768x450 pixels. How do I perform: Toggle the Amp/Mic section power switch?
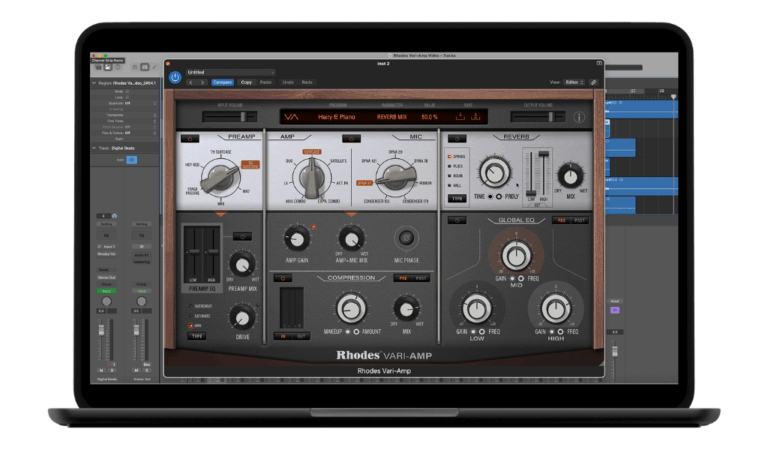pyautogui.click(x=351, y=139)
